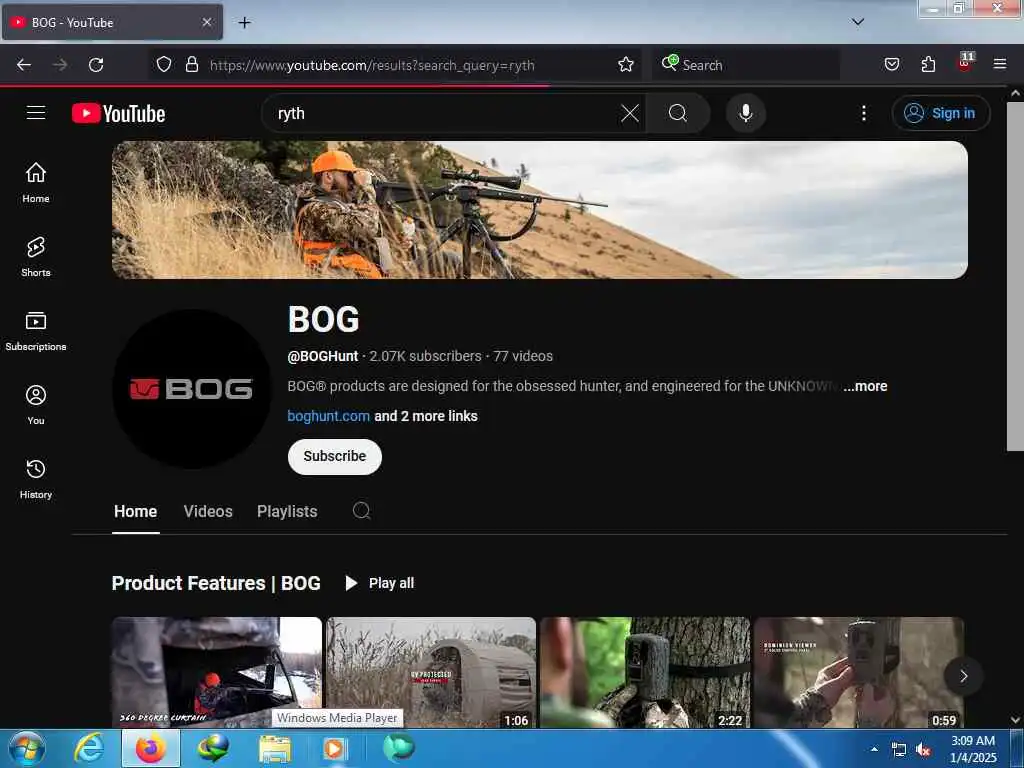Click the browser forward arrow

point(60,64)
